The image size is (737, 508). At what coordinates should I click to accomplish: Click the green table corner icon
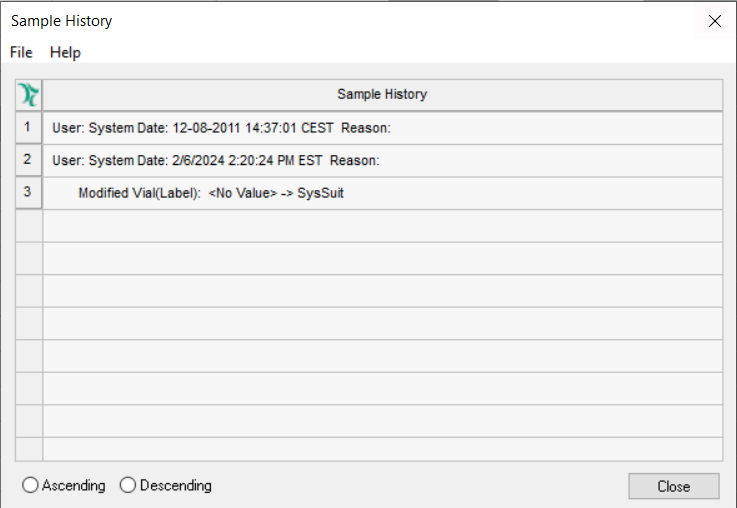(x=29, y=95)
